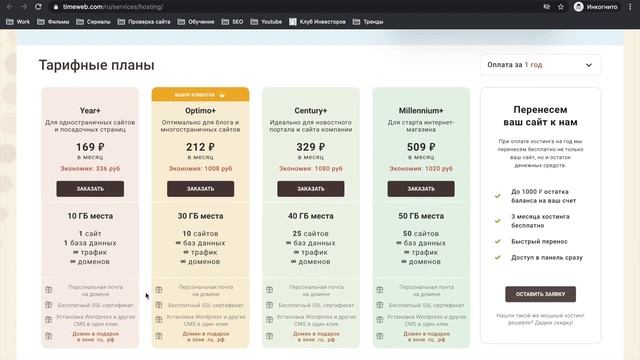The width and height of the screenshot is (640, 360).
Task: Click the Optimo+ plan title
Action: tap(200, 111)
